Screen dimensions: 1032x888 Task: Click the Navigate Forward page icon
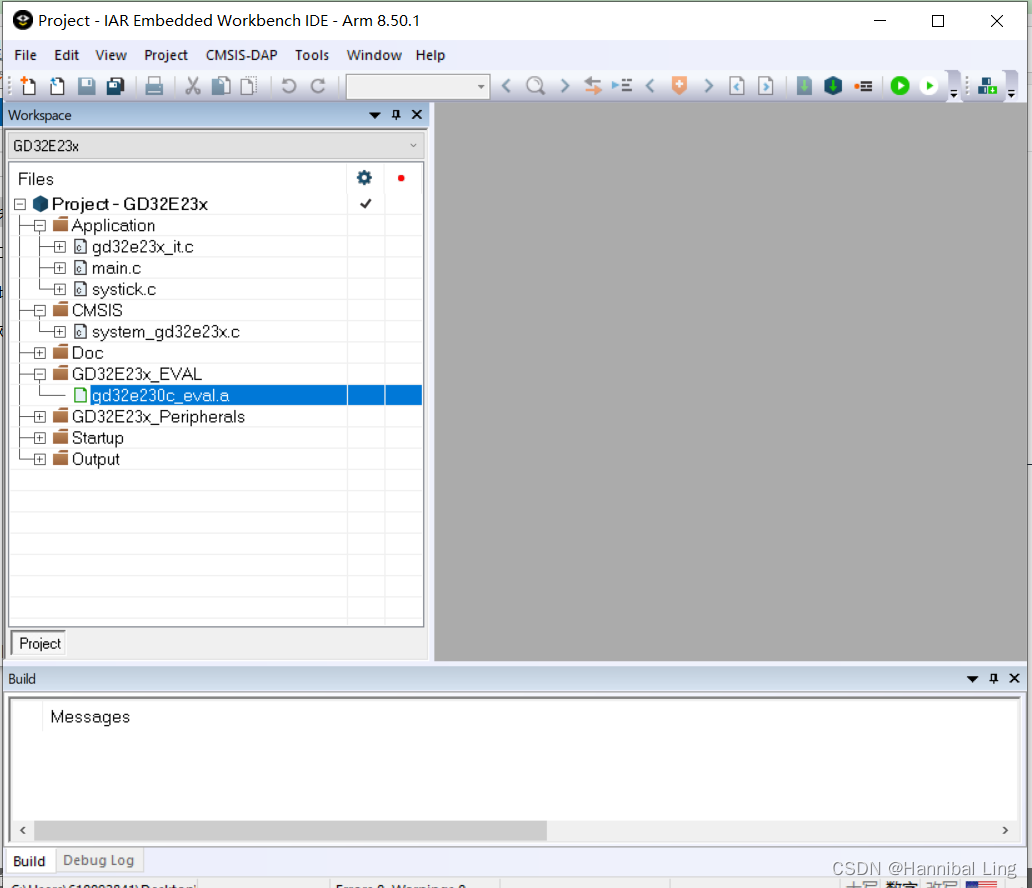[766, 86]
